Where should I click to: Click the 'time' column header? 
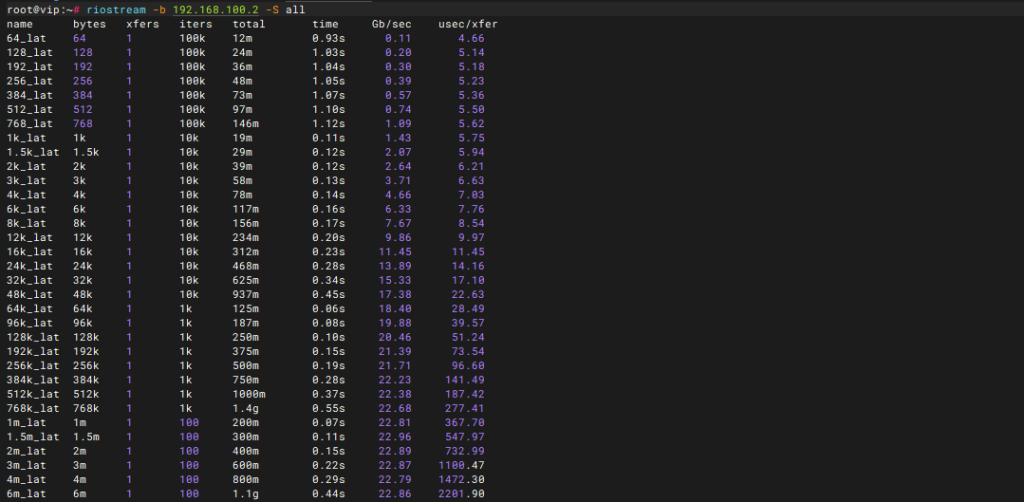pyautogui.click(x=325, y=23)
